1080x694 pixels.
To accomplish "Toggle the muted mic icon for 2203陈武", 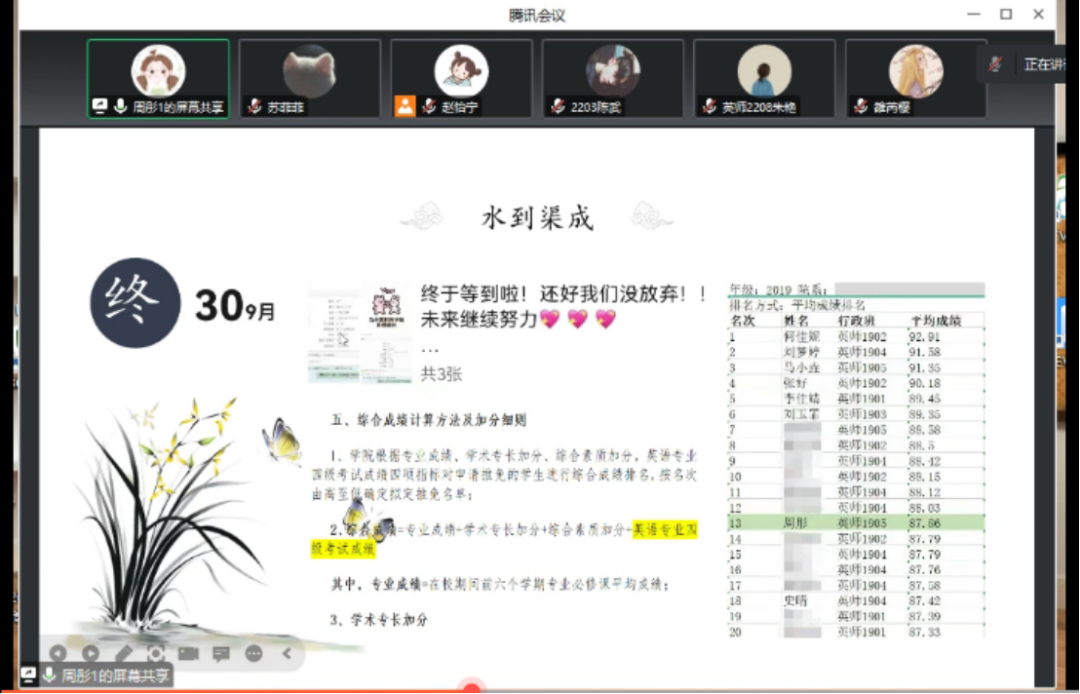I will (x=558, y=106).
